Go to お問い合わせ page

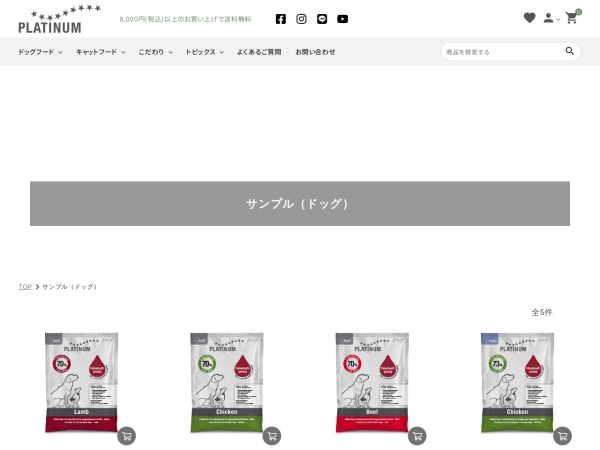[315, 52]
